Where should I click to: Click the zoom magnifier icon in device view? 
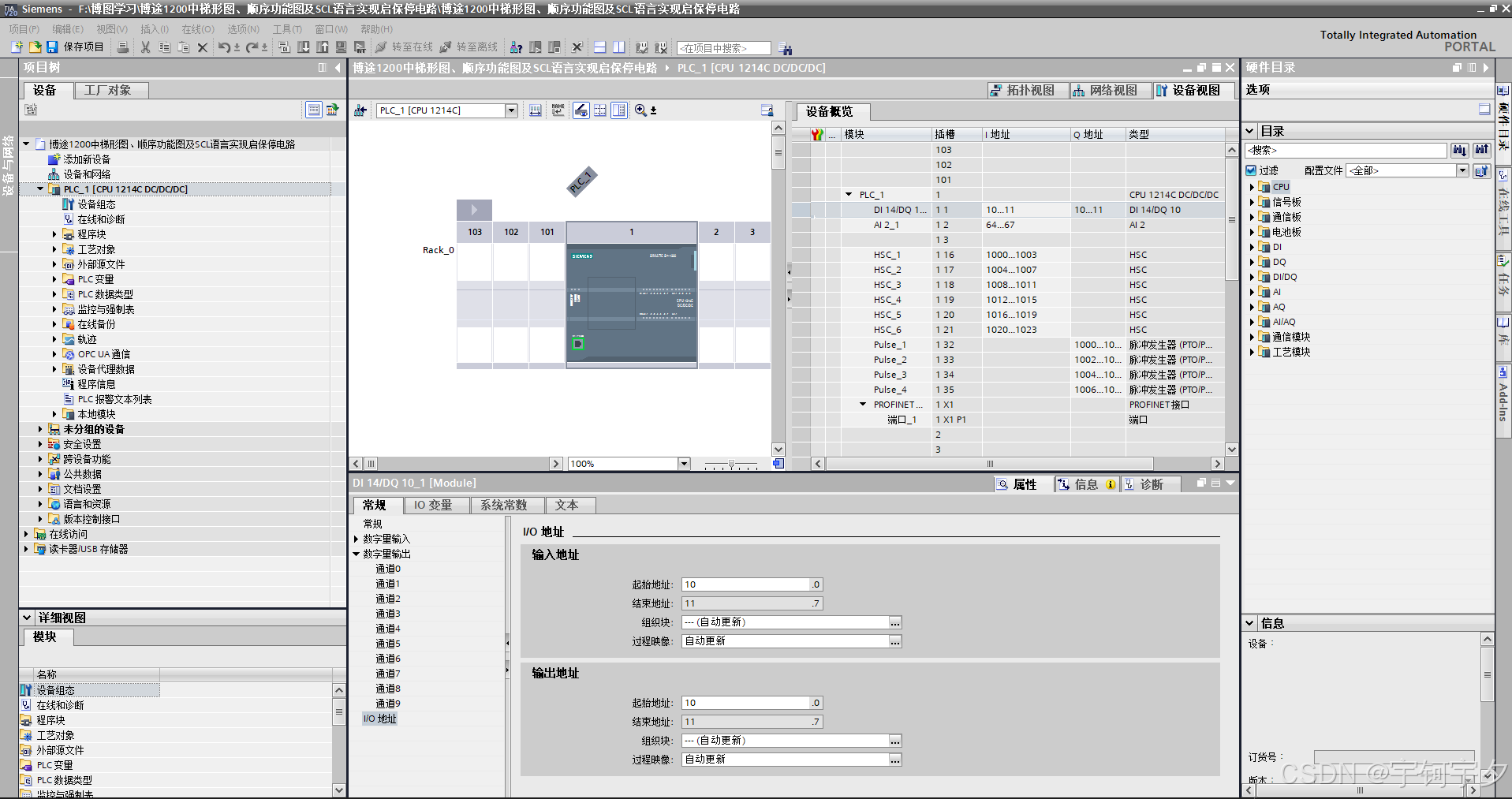[641, 110]
